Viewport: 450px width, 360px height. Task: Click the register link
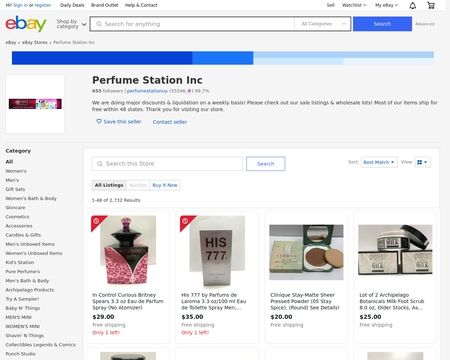pyautogui.click(x=43, y=5)
